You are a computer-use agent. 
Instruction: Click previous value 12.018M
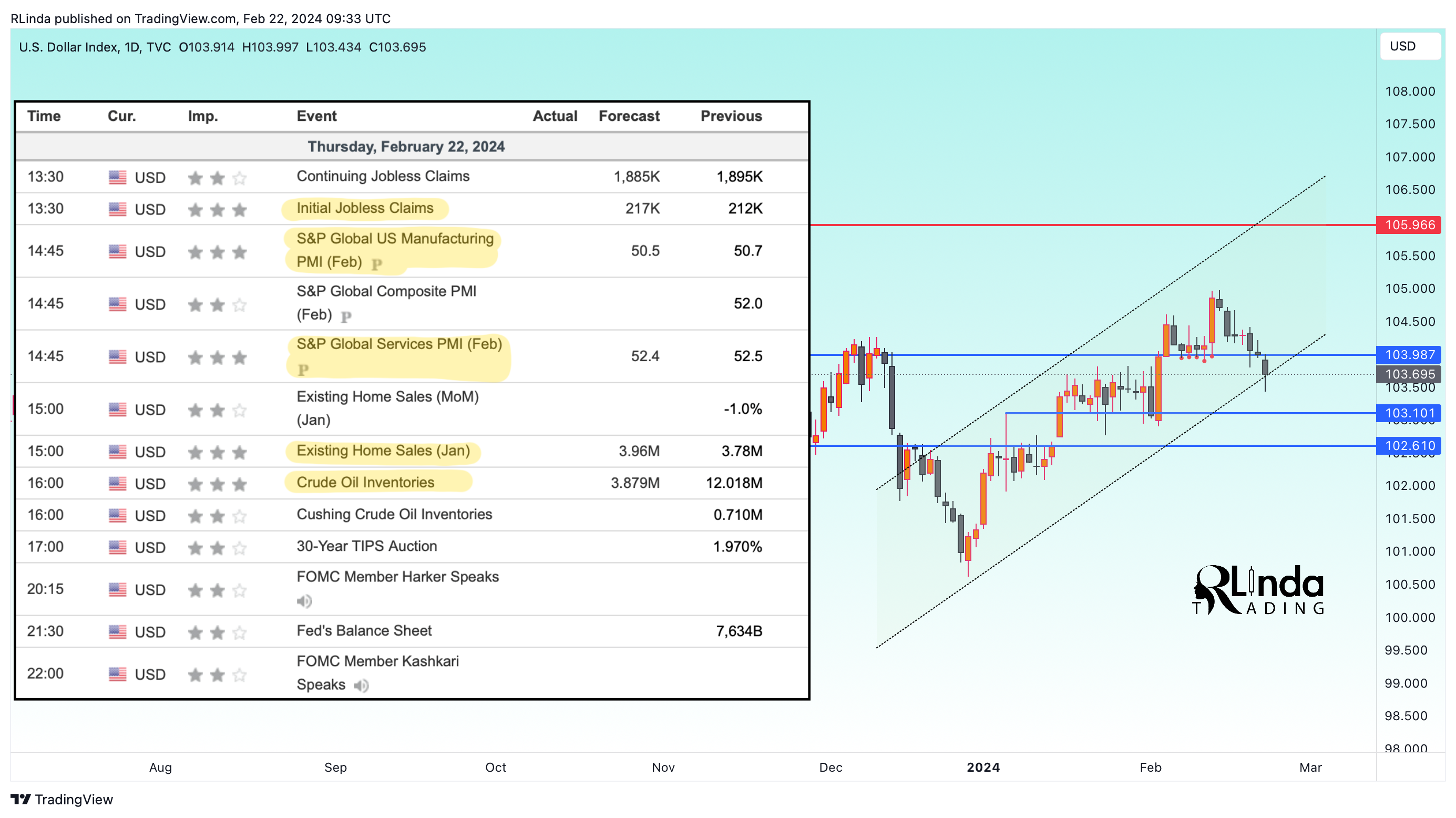point(734,483)
